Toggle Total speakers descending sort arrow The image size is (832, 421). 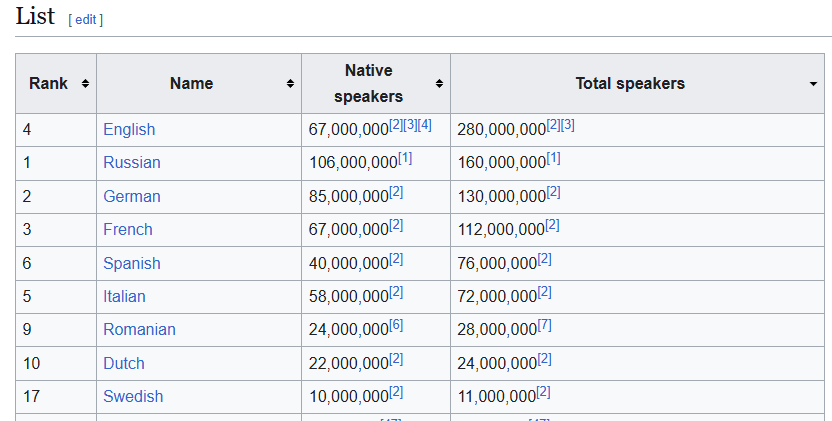(x=813, y=84)
